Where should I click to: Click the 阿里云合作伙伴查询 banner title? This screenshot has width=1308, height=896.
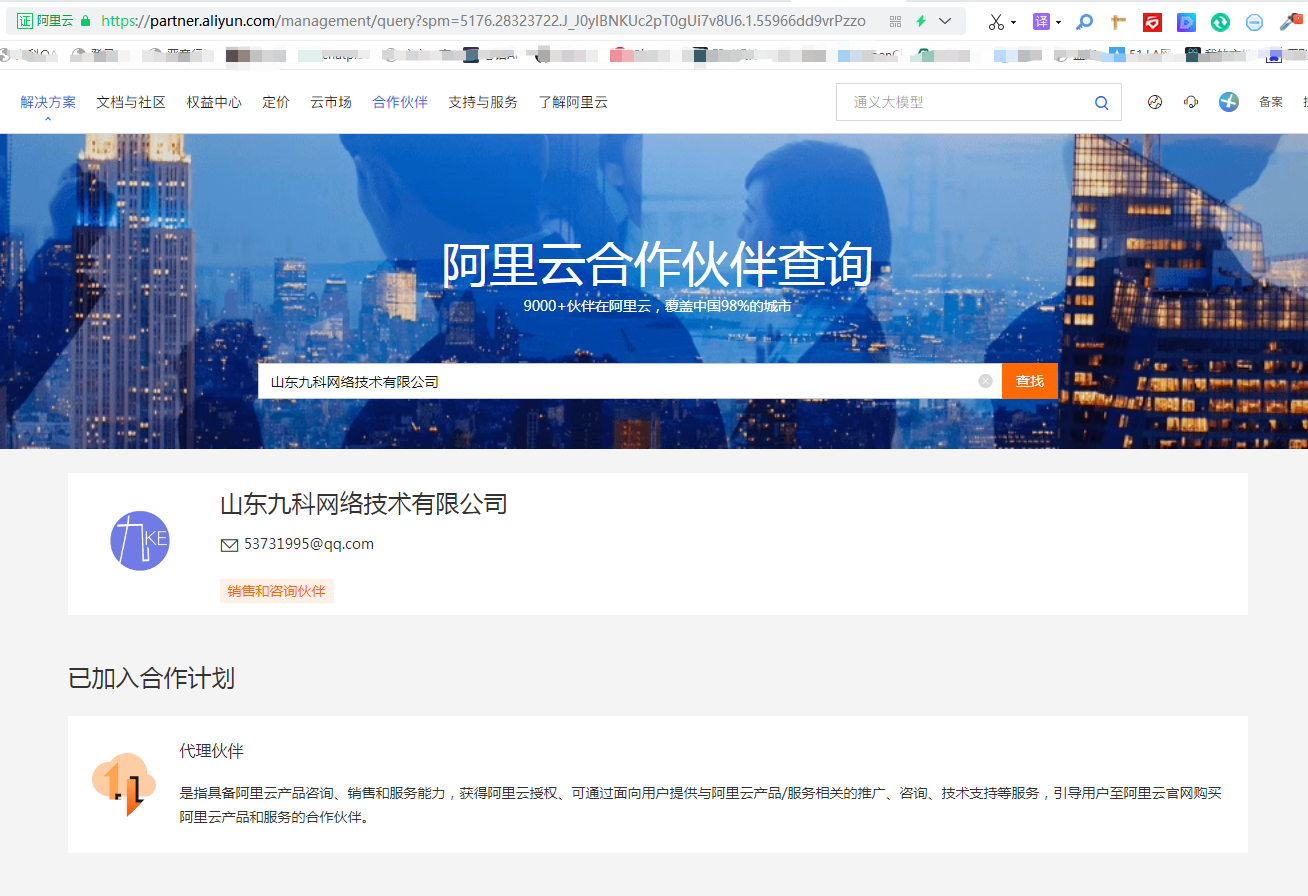coord(657,265)
